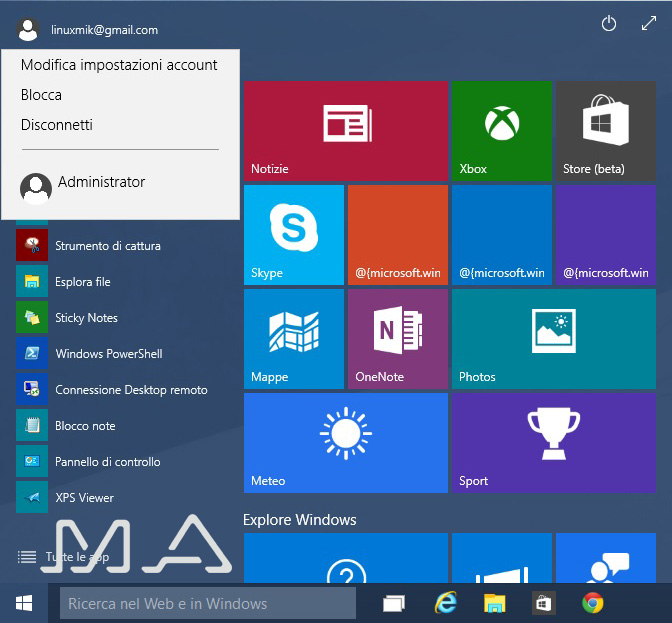
Task: Launch the Xbox tile
Action: pyautogui.click(x=502, y=131)
